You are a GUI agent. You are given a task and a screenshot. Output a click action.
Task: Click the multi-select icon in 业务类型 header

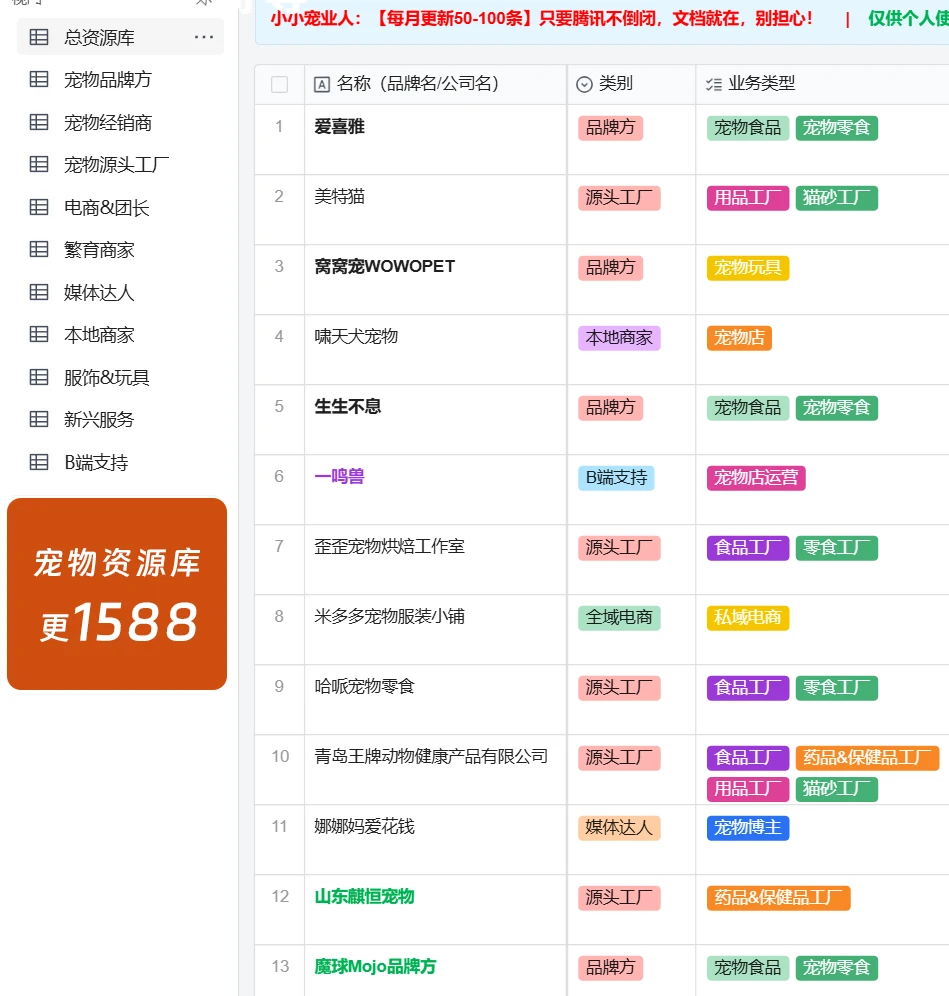pos(714,84)
